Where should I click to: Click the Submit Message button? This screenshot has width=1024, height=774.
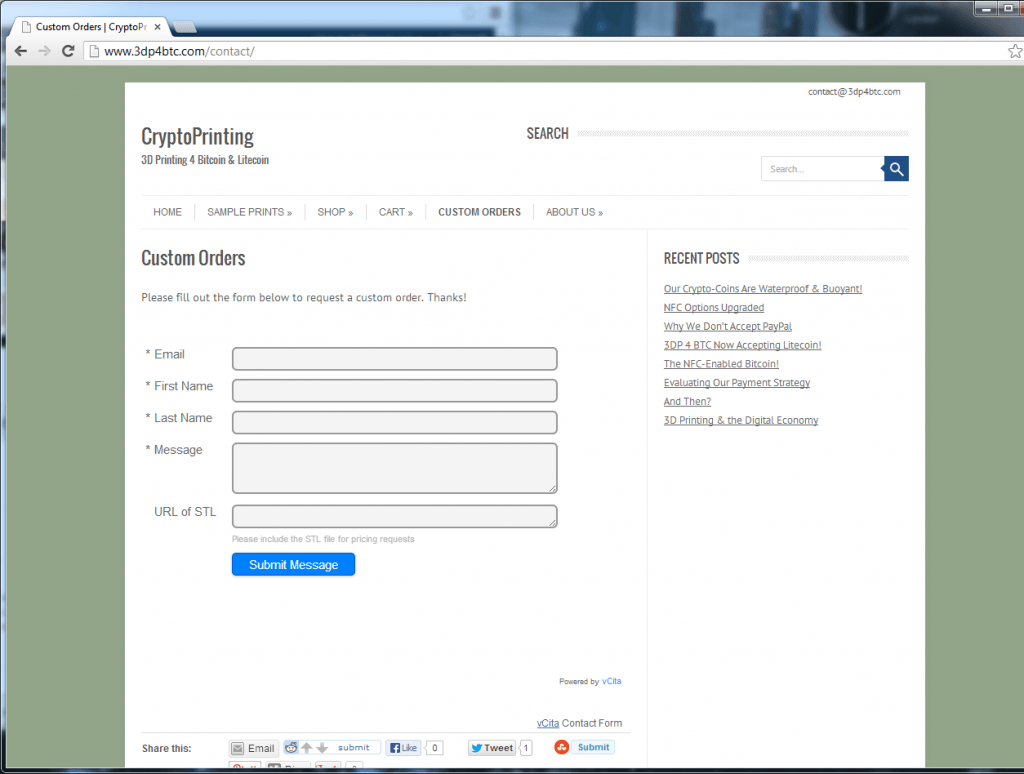pyautogui.click(x=293, y=564)
